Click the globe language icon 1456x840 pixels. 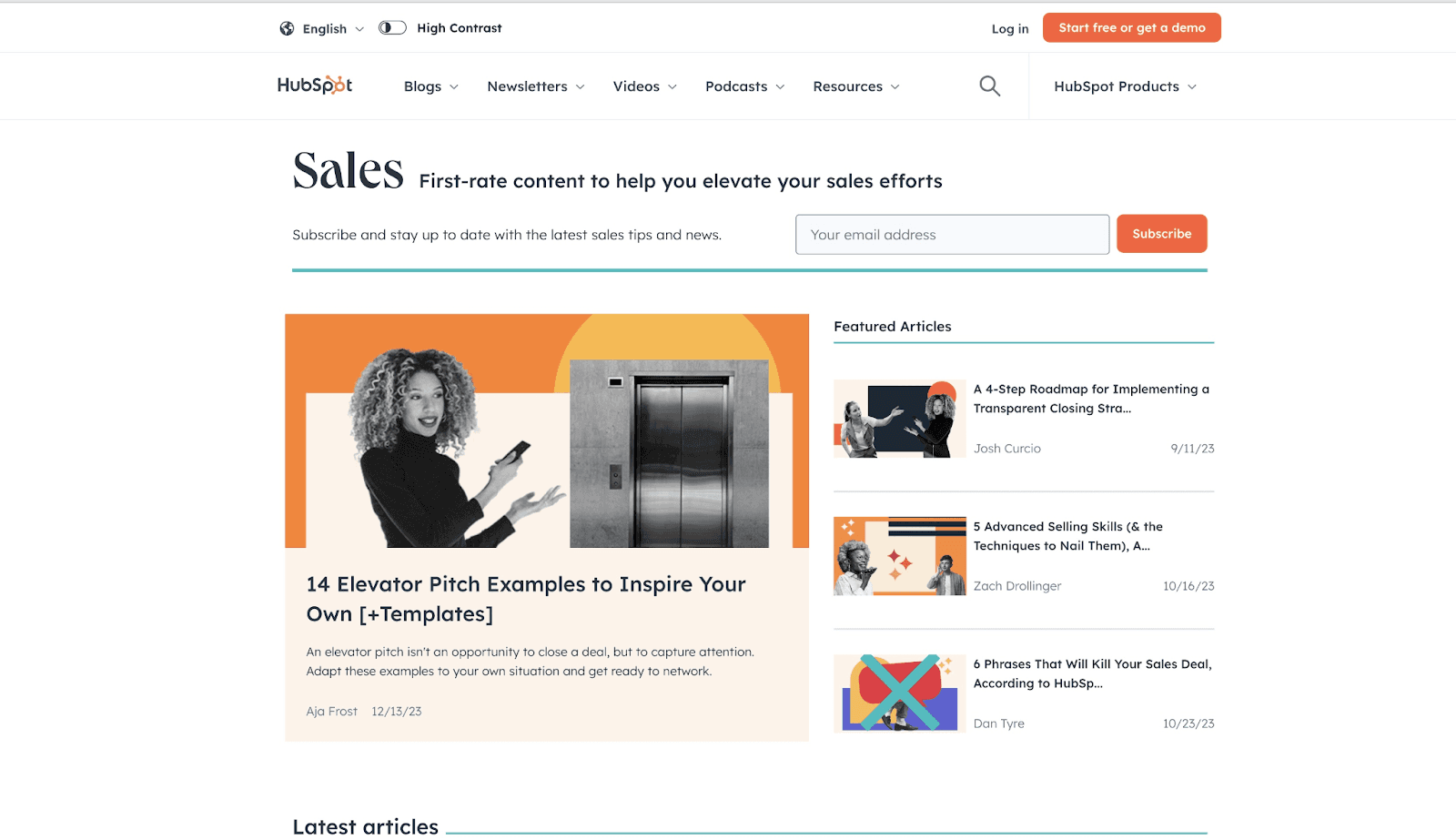coord(287,28)
